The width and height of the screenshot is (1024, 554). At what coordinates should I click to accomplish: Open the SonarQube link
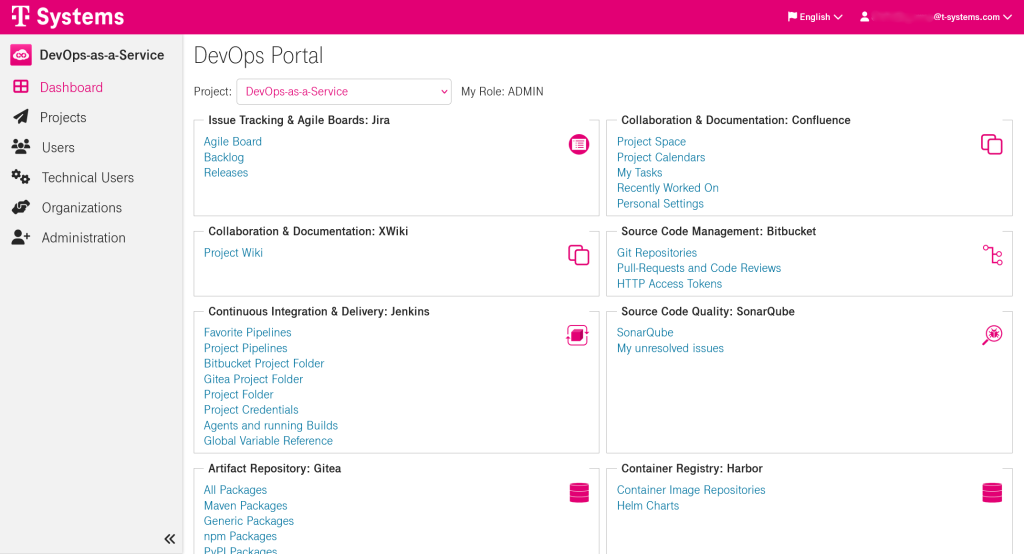[645, 332]
